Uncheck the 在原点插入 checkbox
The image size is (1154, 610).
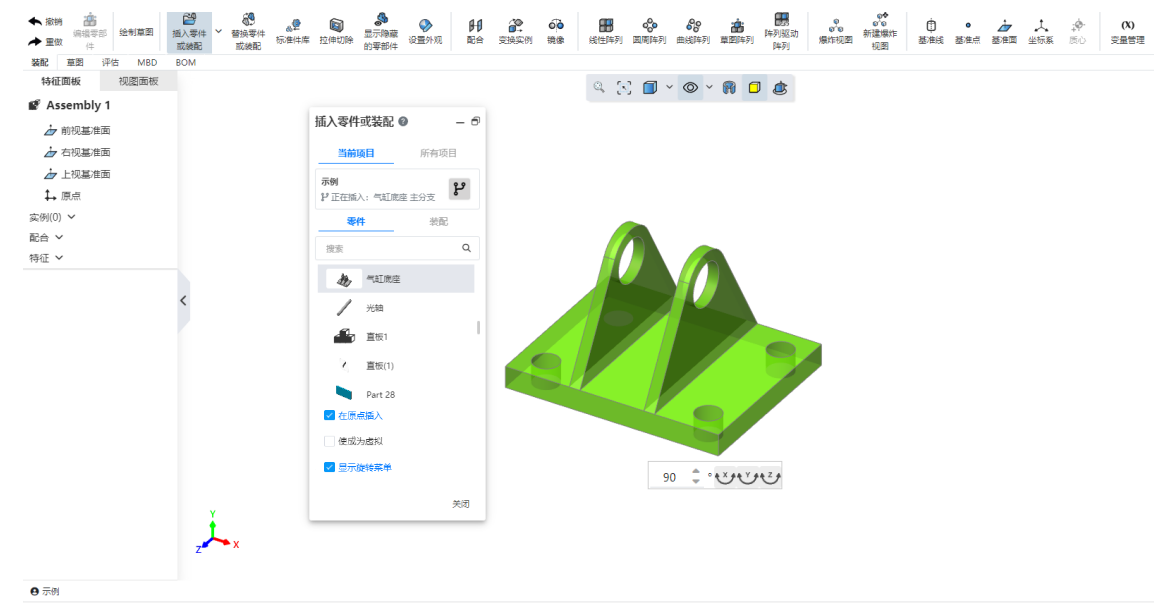[330, 415]
